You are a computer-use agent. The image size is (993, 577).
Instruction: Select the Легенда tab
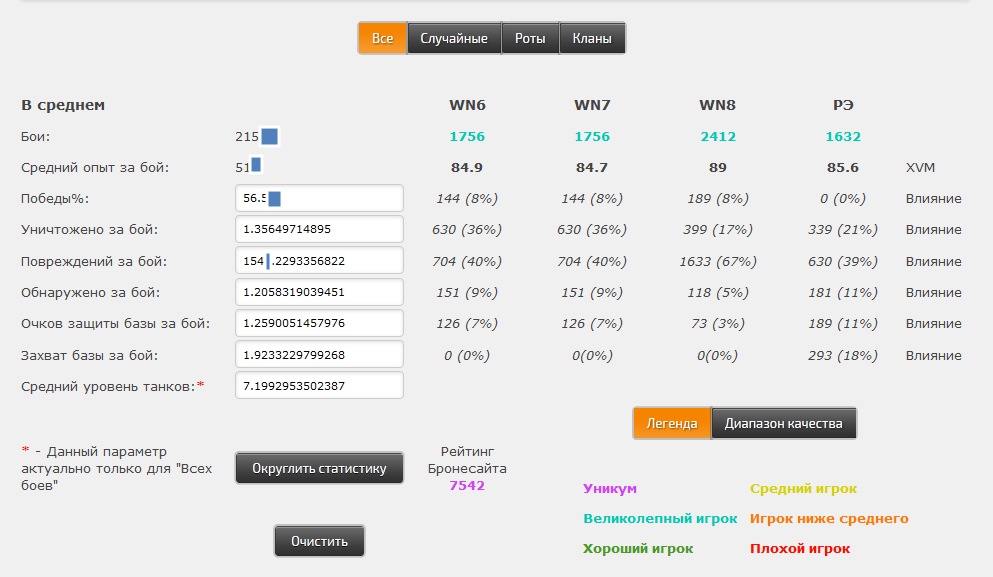[x=672, y=423]
